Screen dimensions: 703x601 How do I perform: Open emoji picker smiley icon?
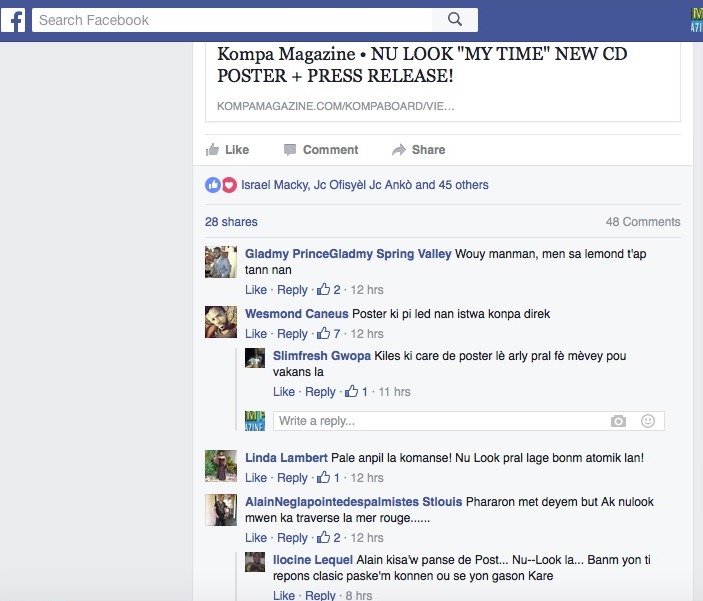[648, 421]
